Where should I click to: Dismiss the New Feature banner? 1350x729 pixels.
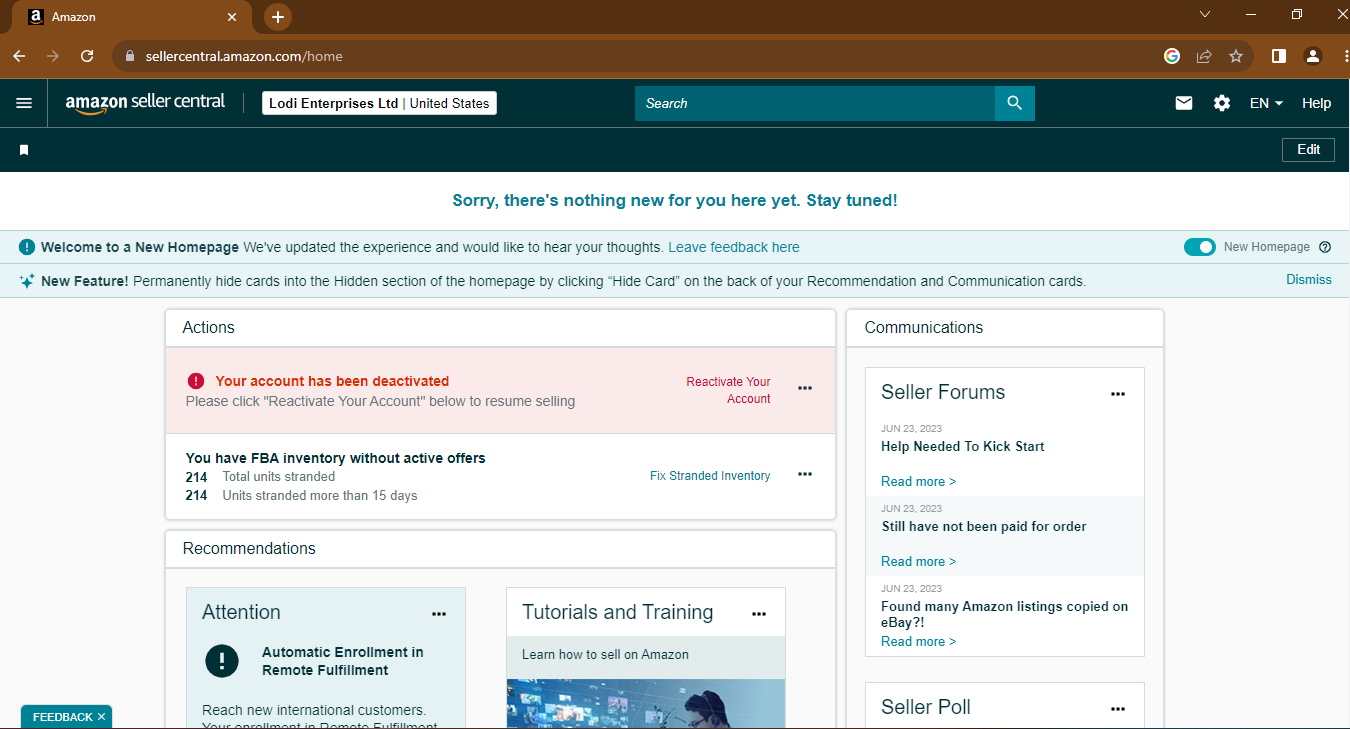pyautogui.click(x=1309, y=280)
